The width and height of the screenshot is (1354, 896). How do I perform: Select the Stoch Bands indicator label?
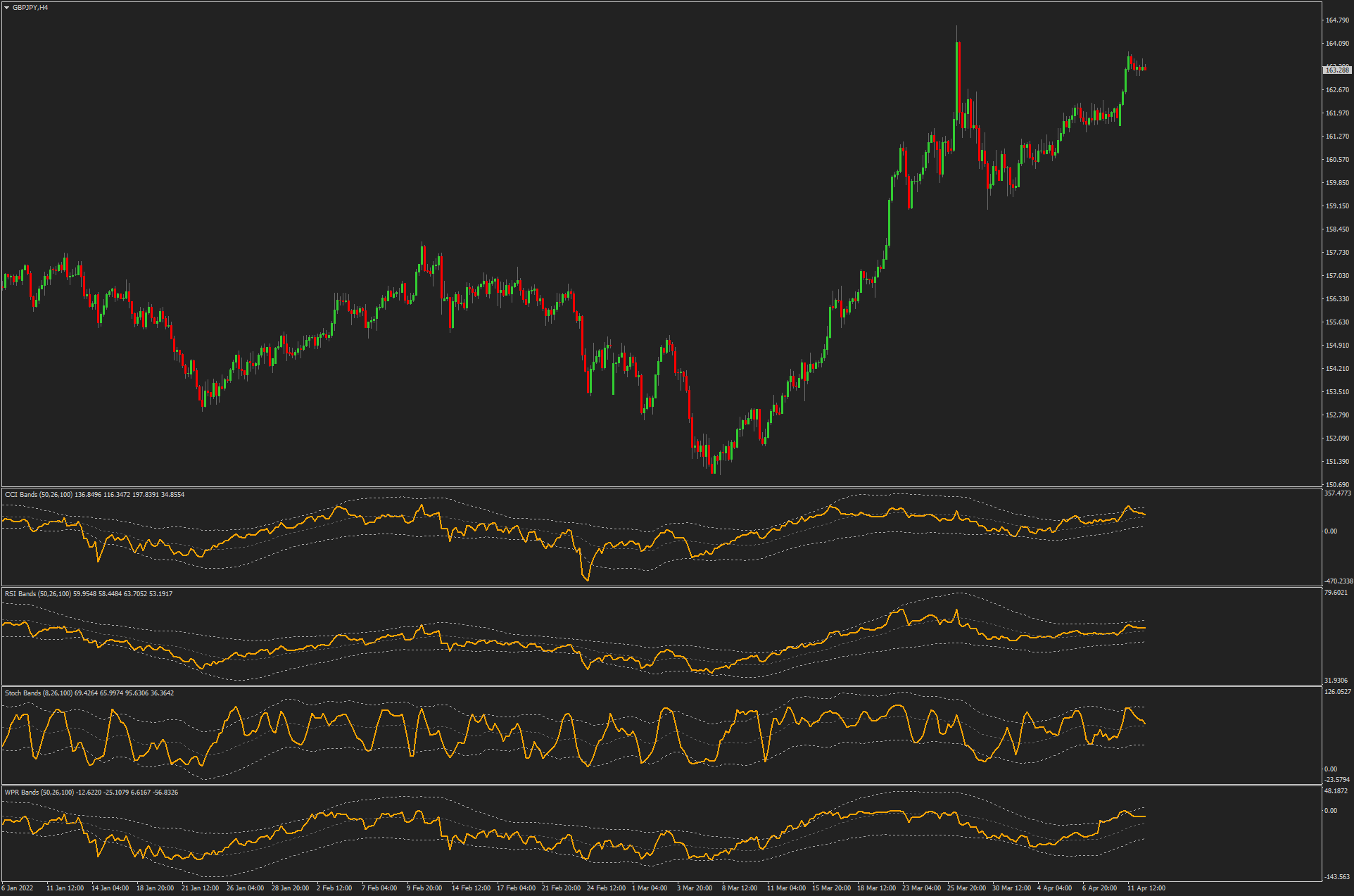(23, 693)
